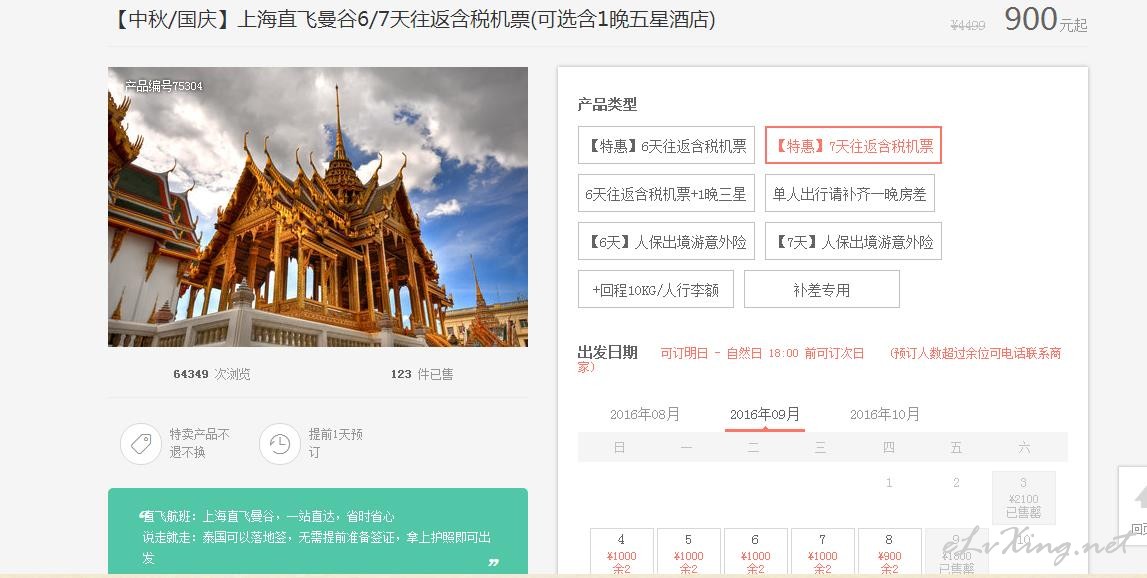
Task: Click the 产品编号75304 label on the photo
Action: (163, 86)
